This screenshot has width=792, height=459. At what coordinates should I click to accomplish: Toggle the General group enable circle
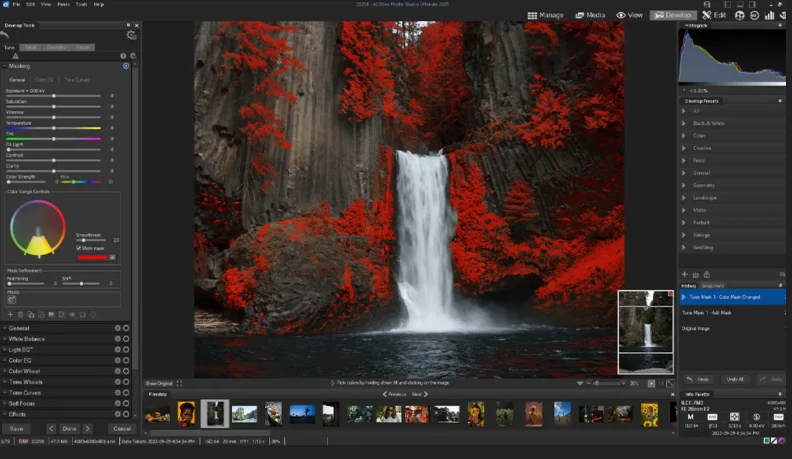click(126, 328)
